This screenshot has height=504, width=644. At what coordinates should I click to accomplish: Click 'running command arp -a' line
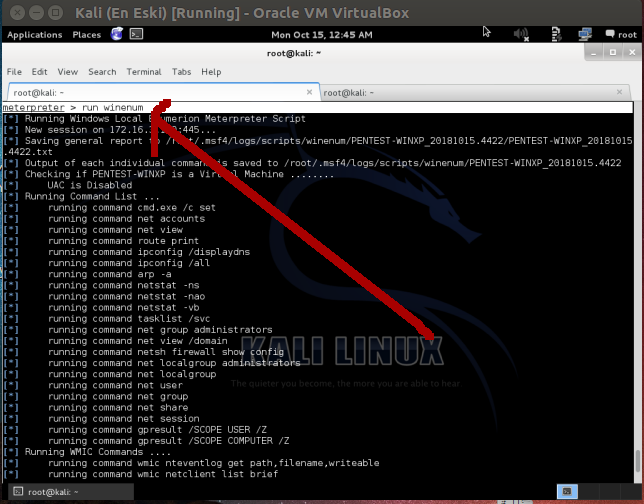[x=109, y=274]
